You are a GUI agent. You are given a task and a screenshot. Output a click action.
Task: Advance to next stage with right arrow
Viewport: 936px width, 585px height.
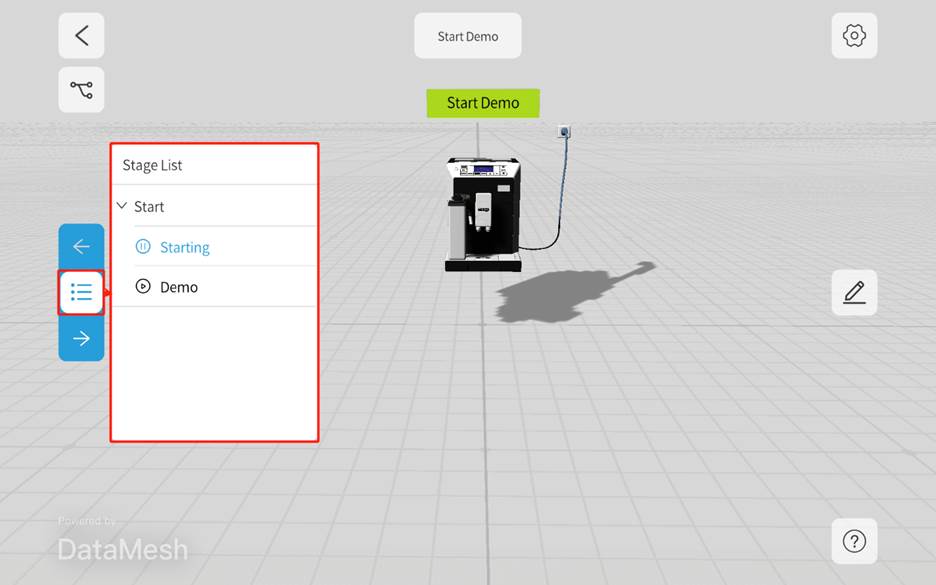pos(81,338)
